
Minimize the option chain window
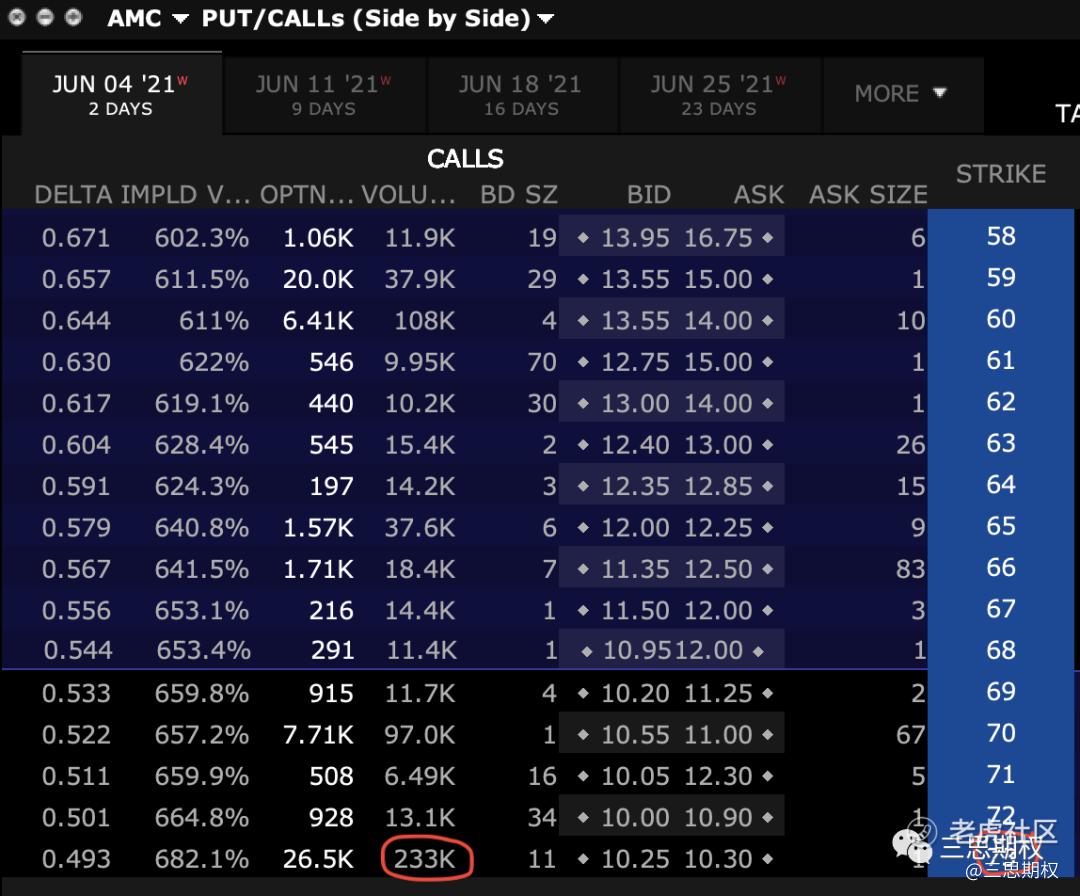coord(45,17)
